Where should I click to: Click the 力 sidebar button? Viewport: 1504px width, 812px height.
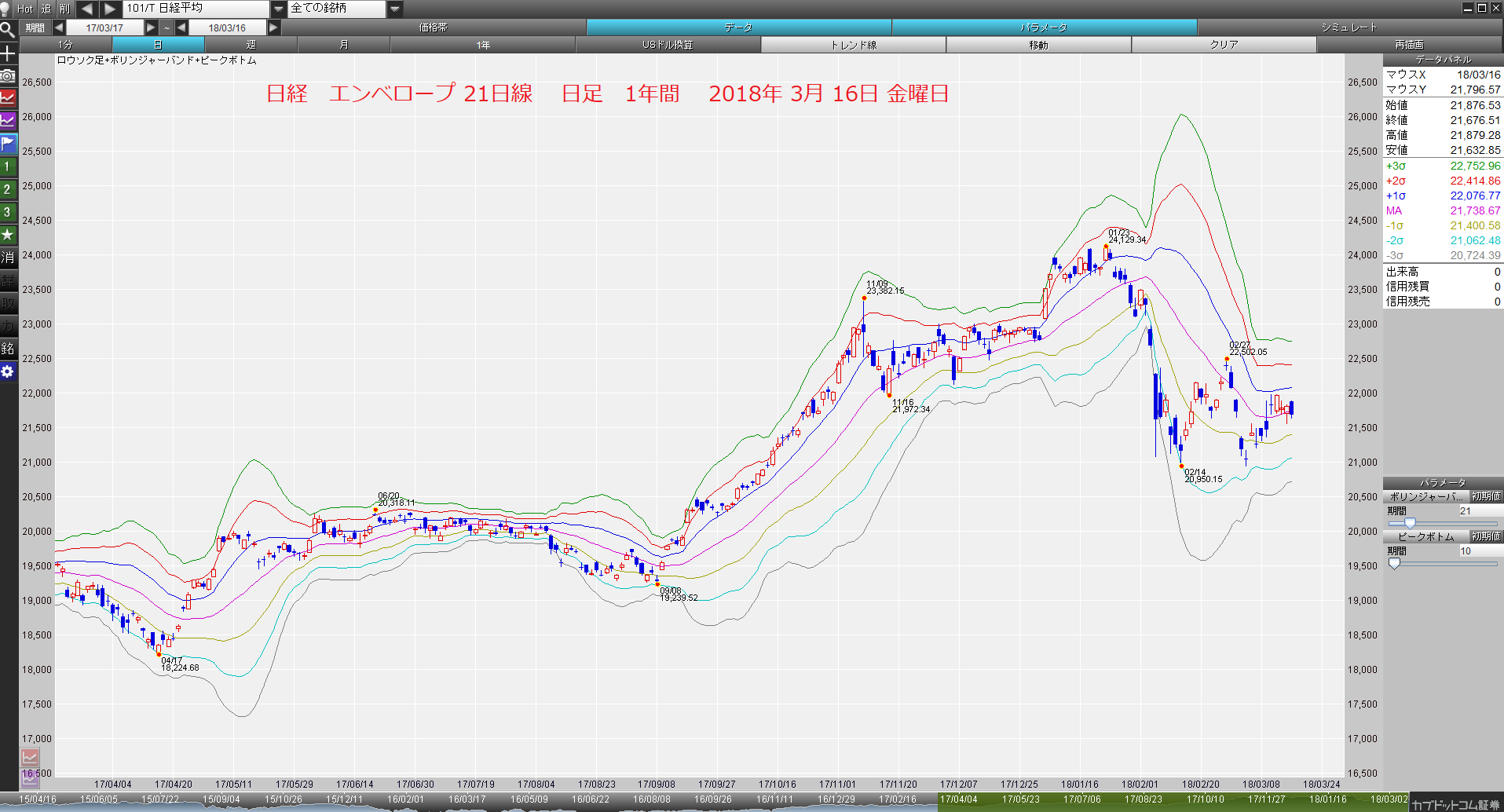click(x=8, y=326)
